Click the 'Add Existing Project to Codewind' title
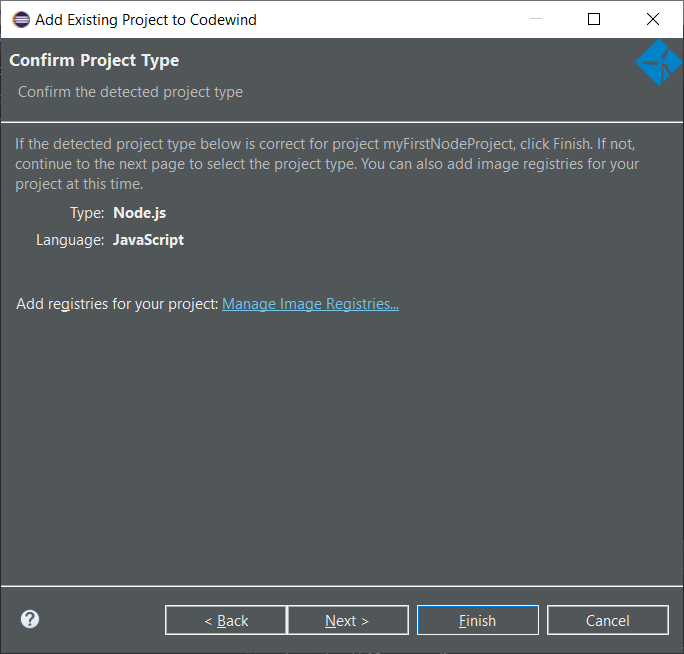This screenshot has height=654, width=684. 146,20
